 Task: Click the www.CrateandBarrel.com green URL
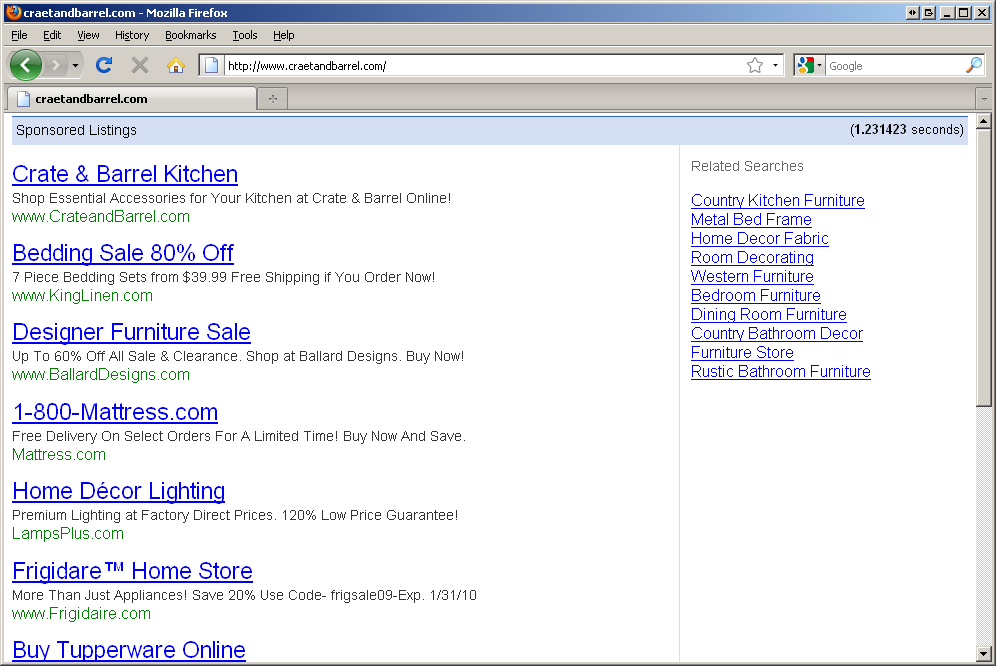pyautogui.click(x=101, y=217)
